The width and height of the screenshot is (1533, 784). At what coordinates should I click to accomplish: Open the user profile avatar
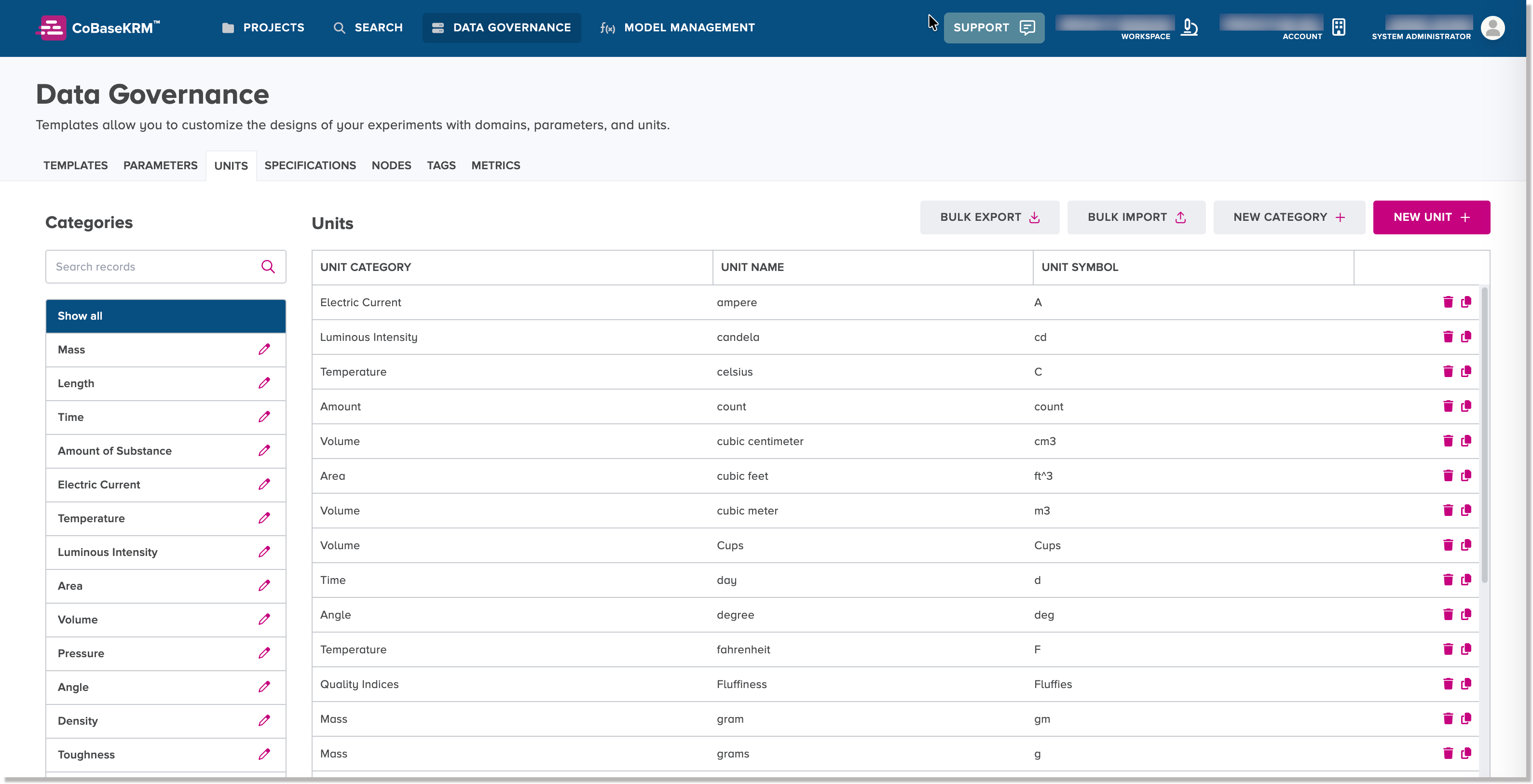point(1492,27)
